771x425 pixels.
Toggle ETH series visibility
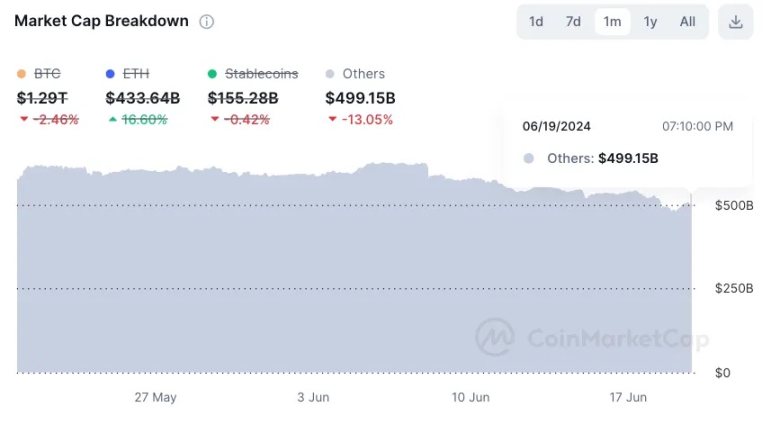point(135,74)
